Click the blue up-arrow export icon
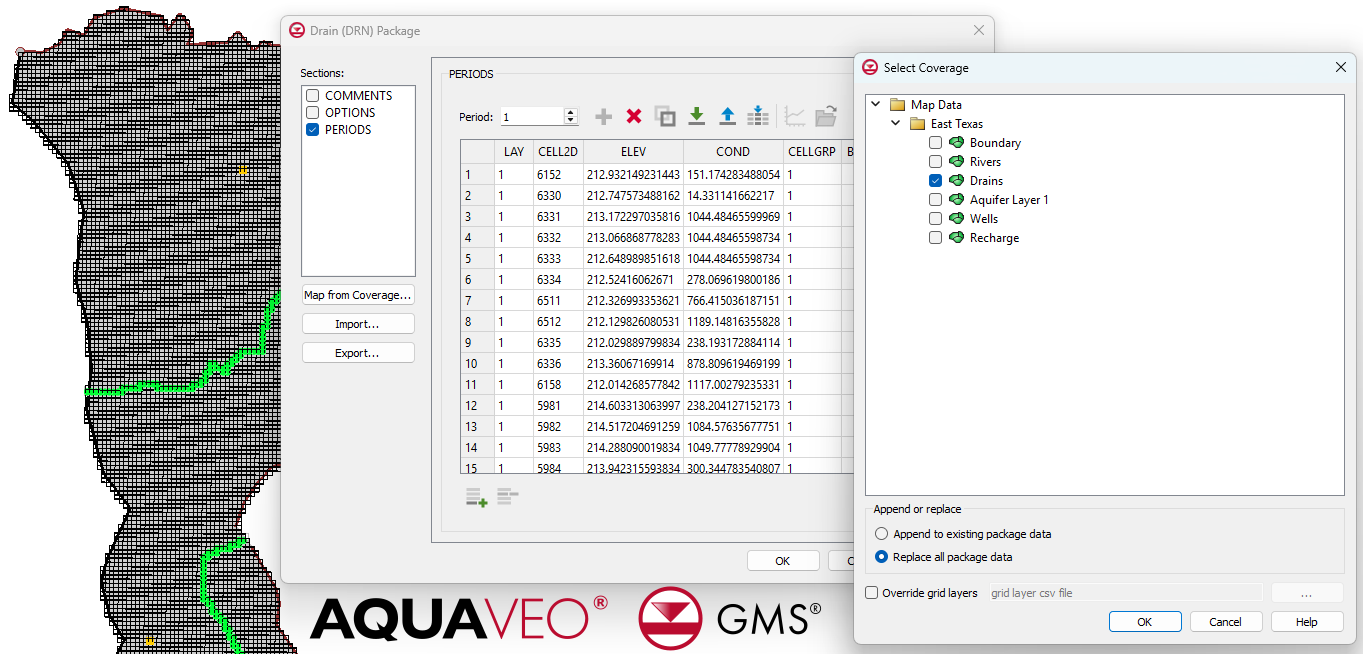This screenshot has height=654, width=1363. pyautogui.click(x=727, y=117)
